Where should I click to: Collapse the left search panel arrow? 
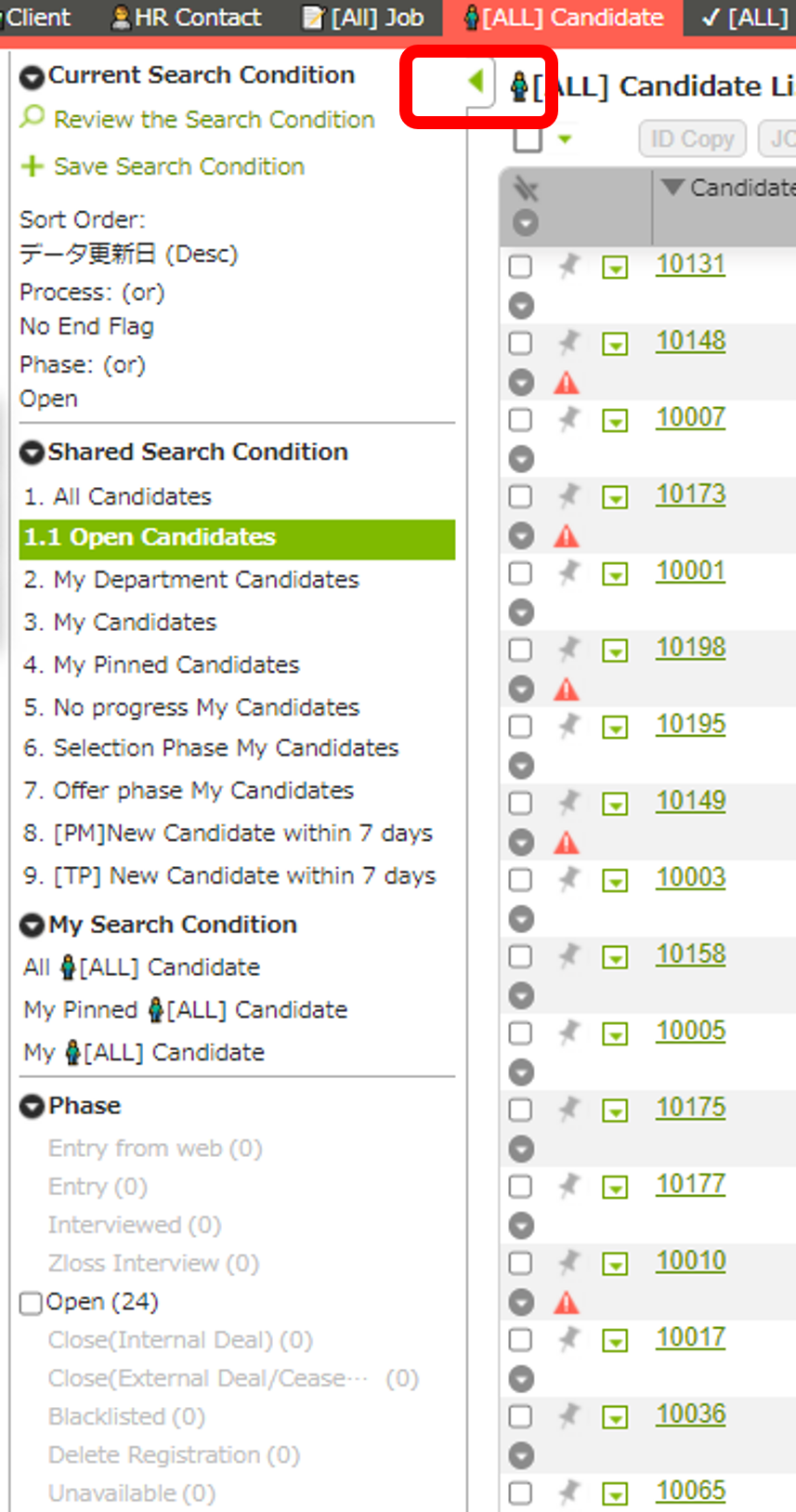coord(476,82)
